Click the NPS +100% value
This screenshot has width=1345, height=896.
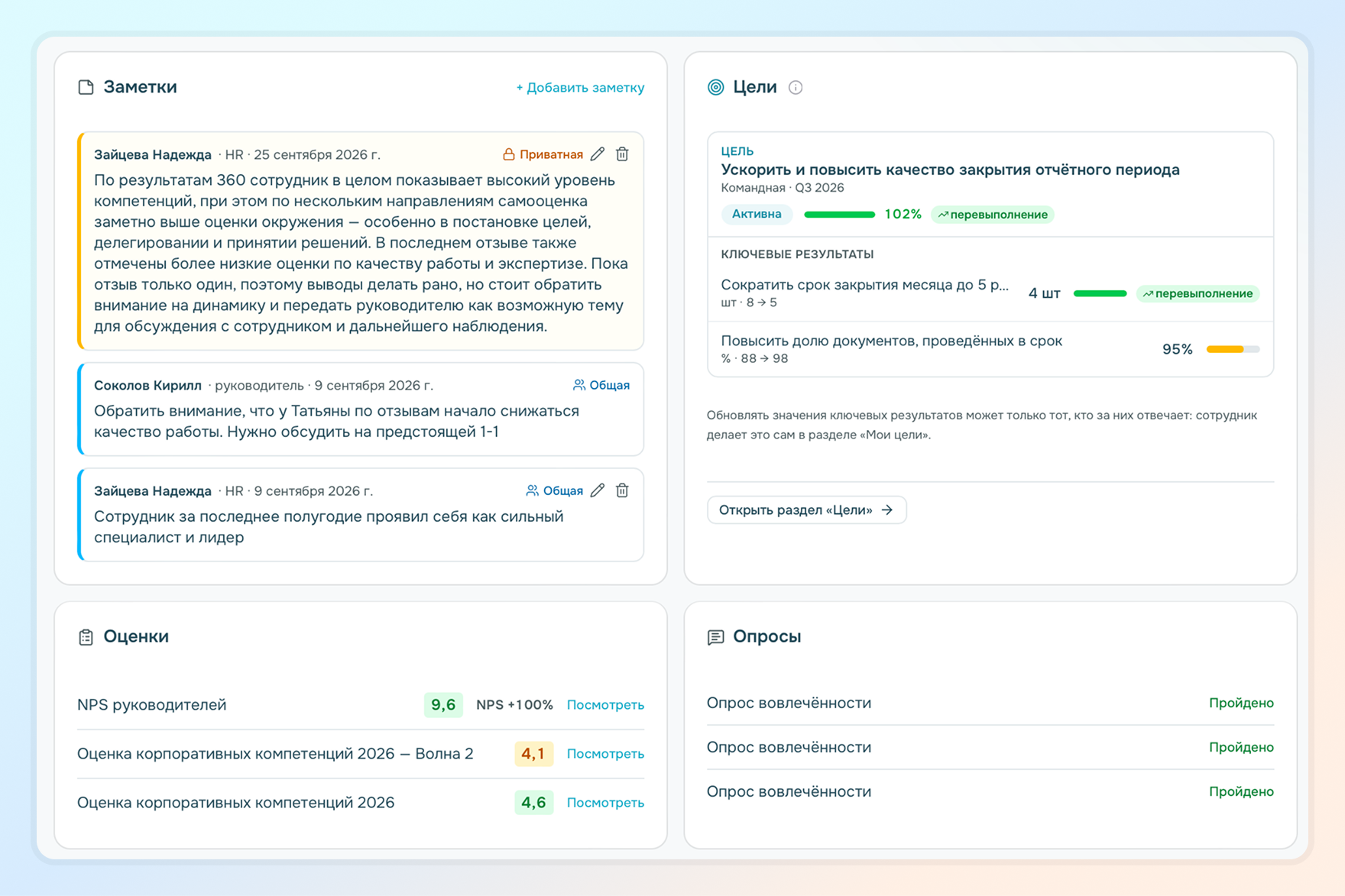[514, 704]
